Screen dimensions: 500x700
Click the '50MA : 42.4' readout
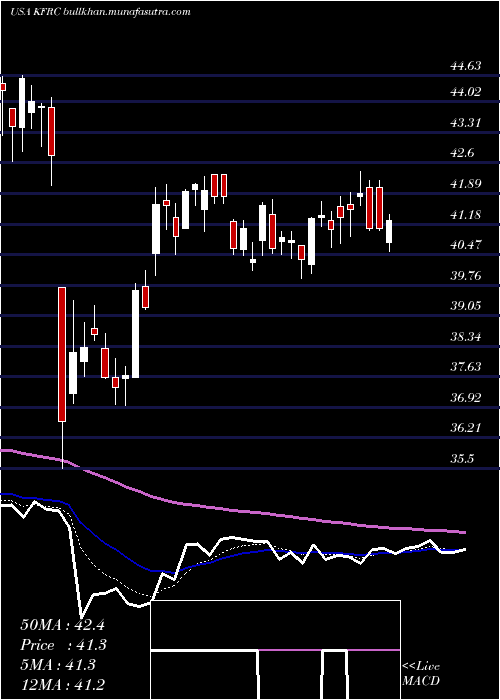pyautogui.click(x=62, y=625)
